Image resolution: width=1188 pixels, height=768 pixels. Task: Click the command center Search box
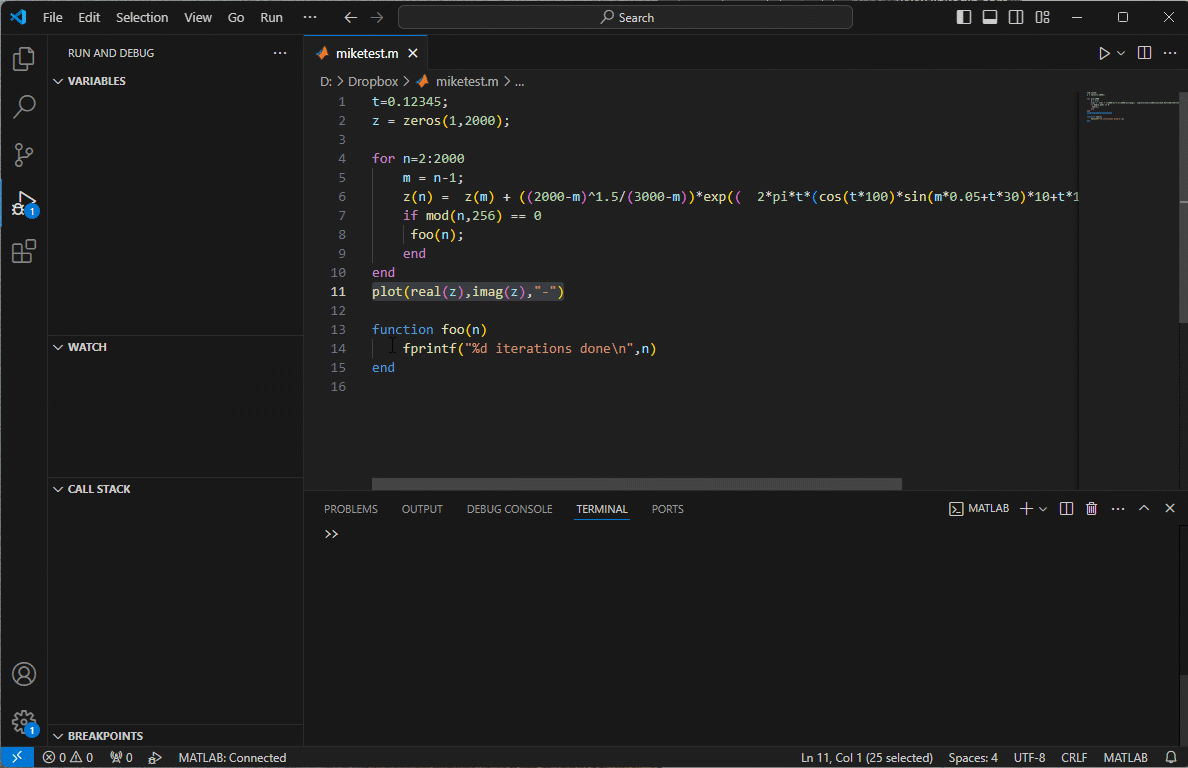(x=625, y=17)
